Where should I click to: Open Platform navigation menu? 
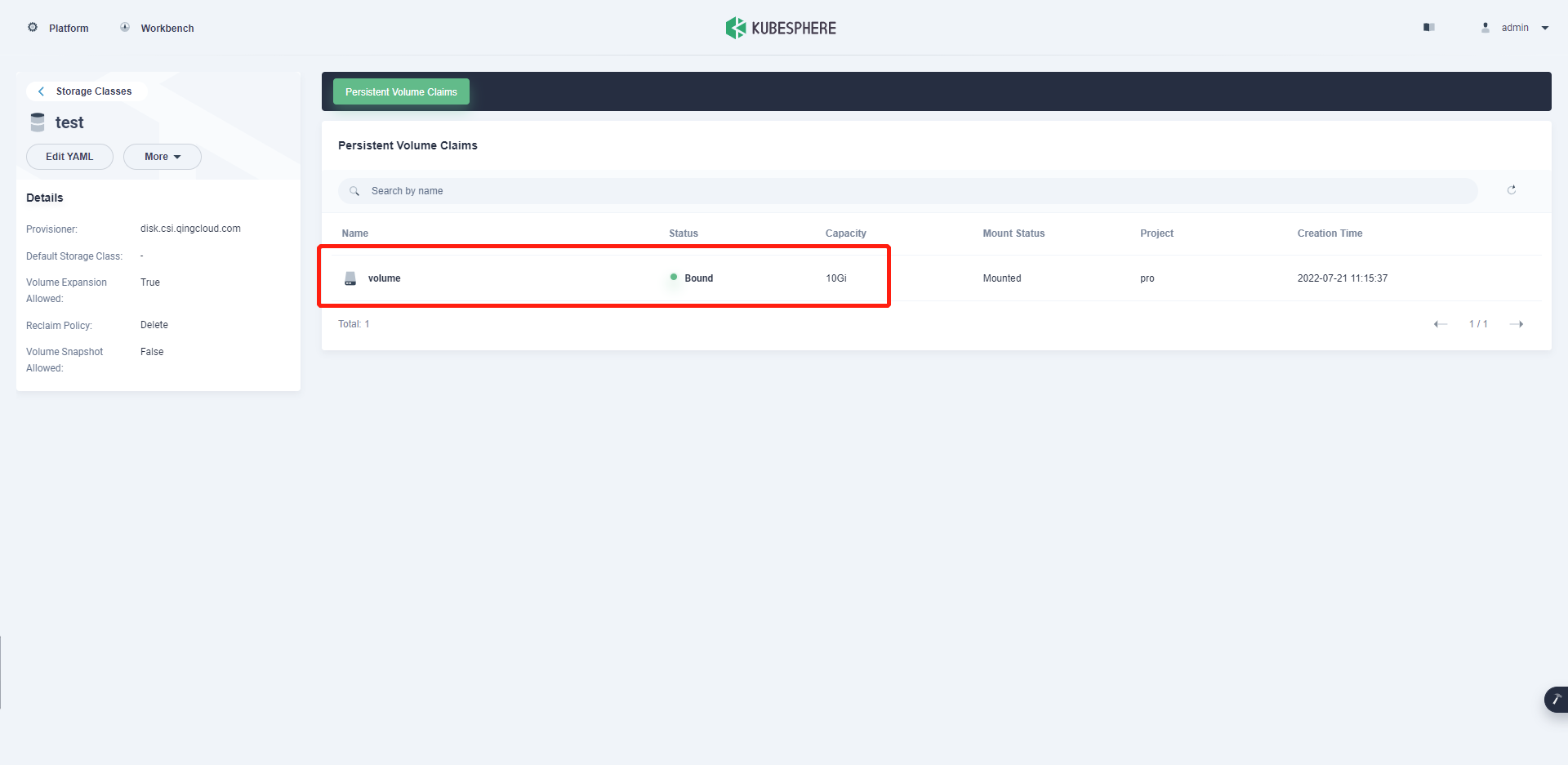(x=69, y=28)
